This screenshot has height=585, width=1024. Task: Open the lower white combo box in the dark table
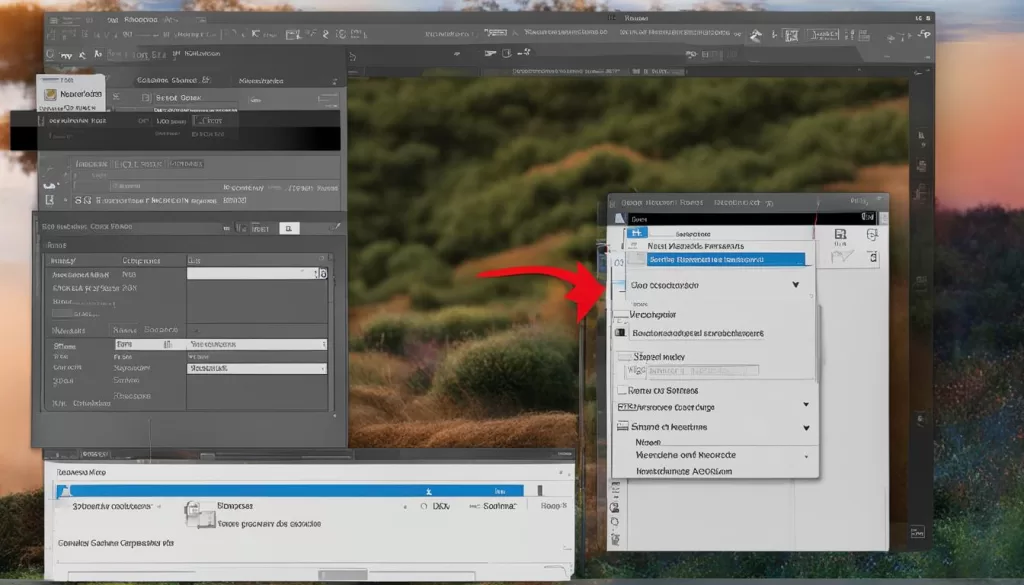tap(257, 368)
